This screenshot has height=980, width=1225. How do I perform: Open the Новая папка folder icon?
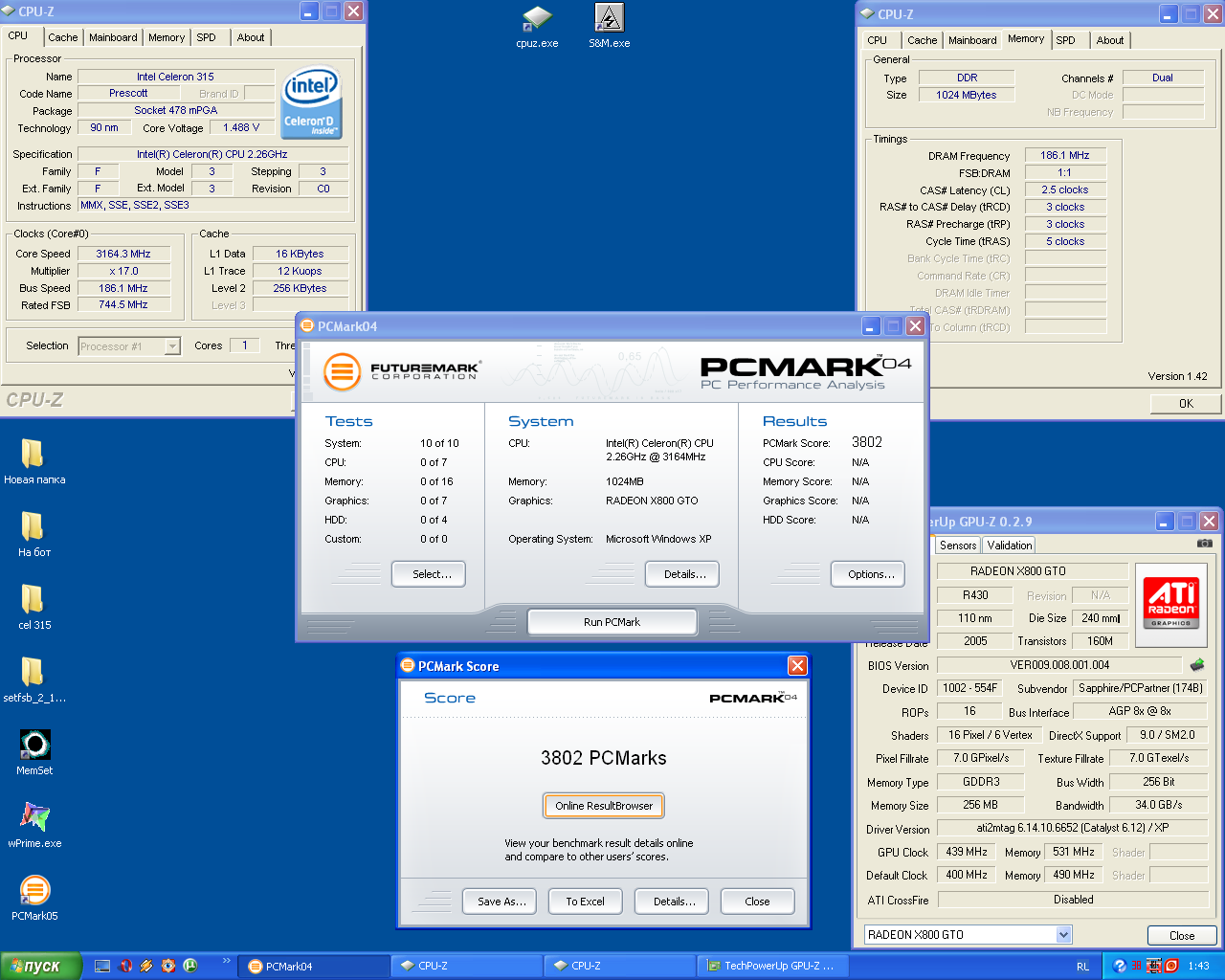(x=34, y=461)
